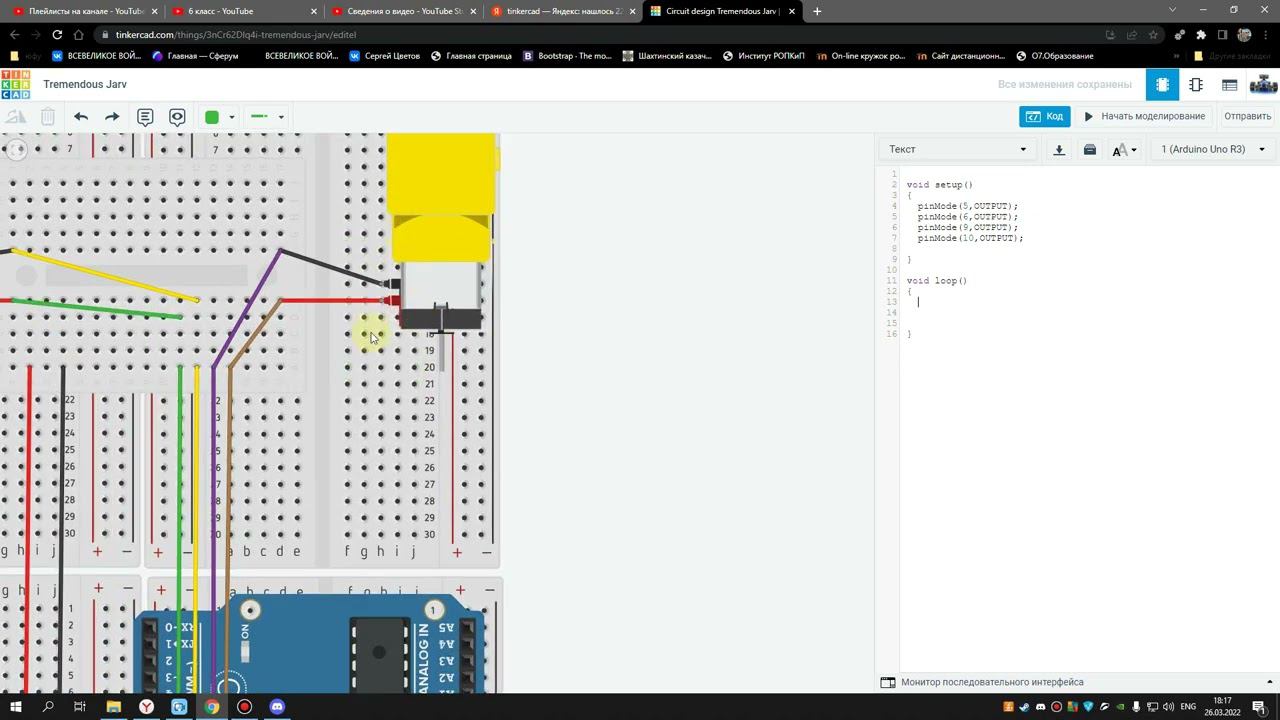Image resolution: width=1280 pixels, height=720 pixels.
Task: Switch to schematic view icon
Action: (x=1196, y=85)
